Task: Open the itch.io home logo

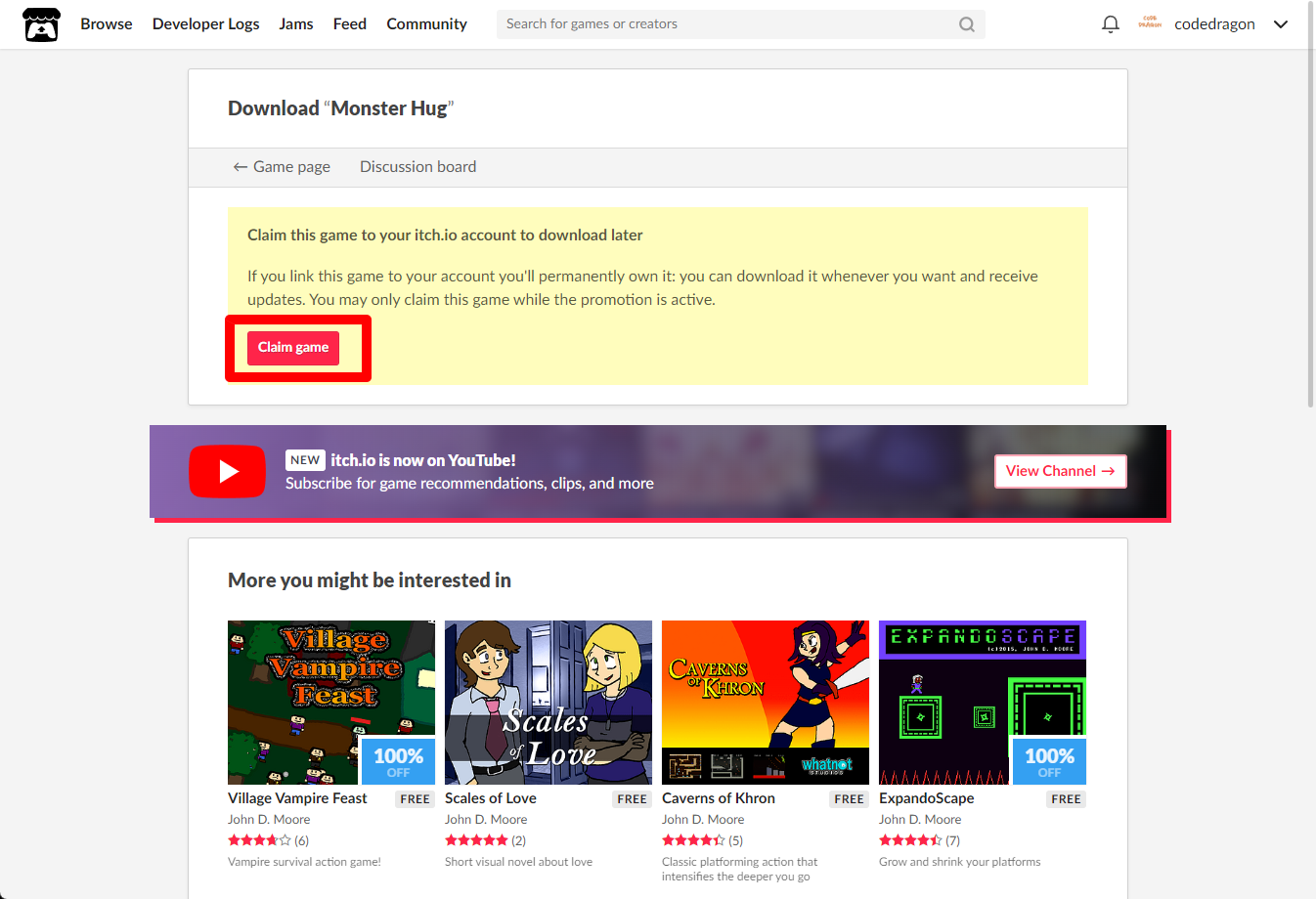Action: pyautogui.click(x=41, y=24)
